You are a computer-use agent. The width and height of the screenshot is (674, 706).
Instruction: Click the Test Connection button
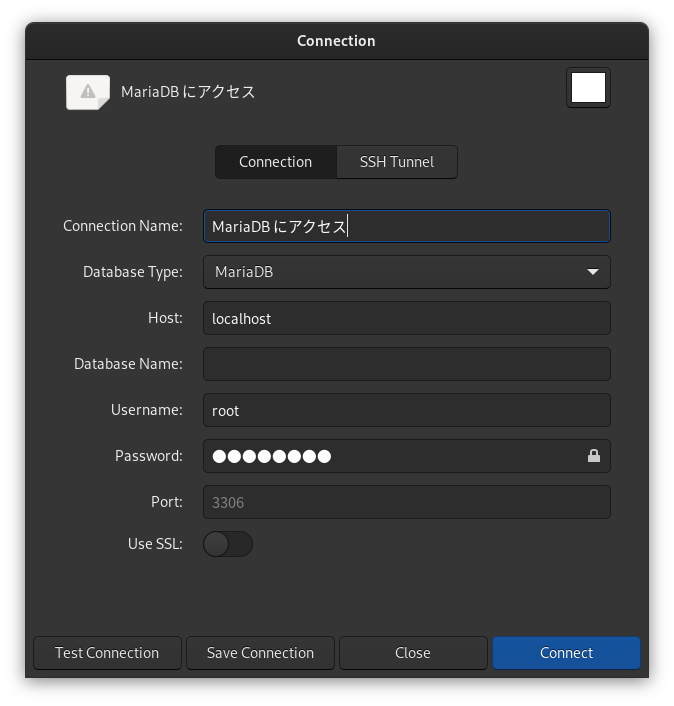click(107, 653)
